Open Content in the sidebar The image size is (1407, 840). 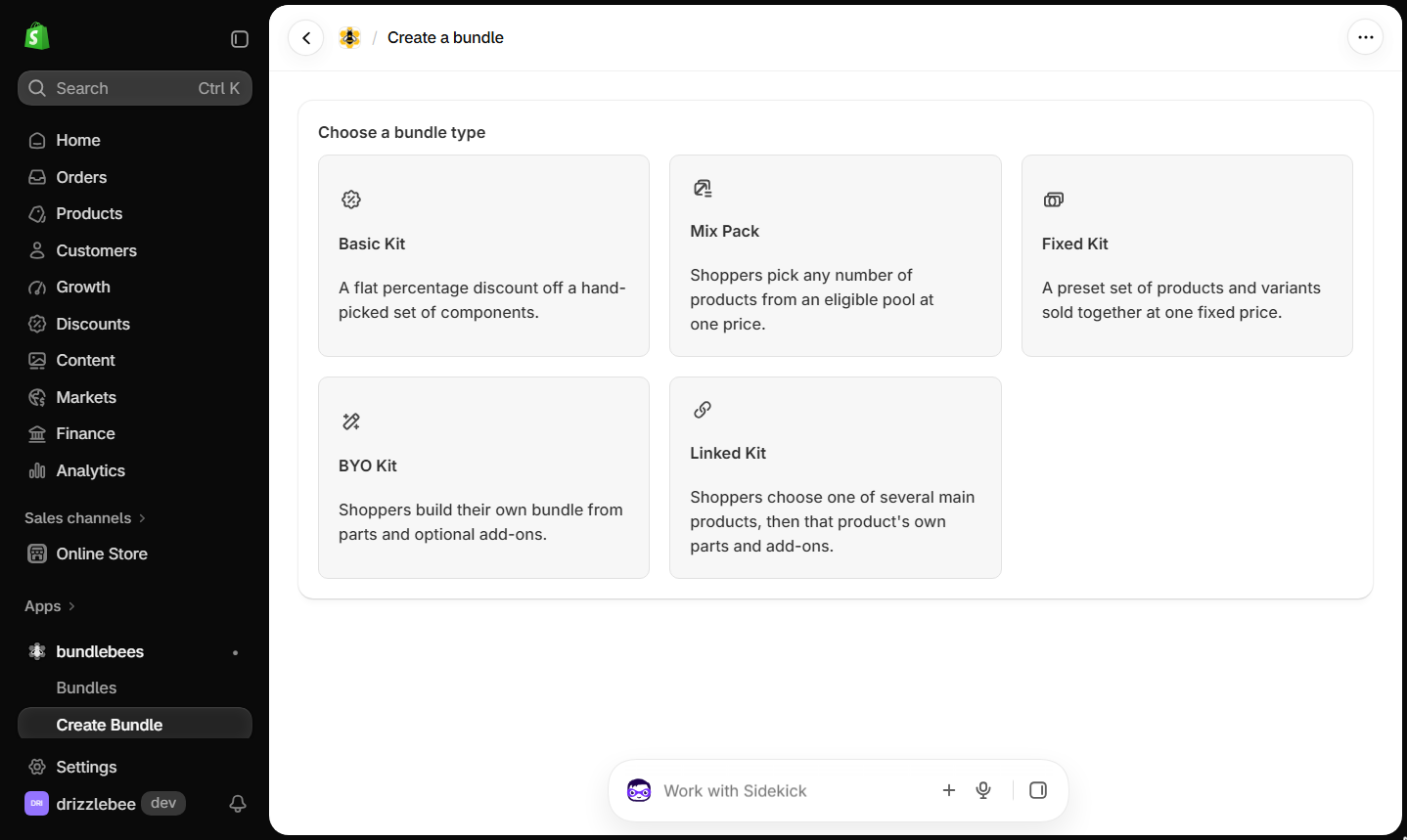click(x=135, y=360)
